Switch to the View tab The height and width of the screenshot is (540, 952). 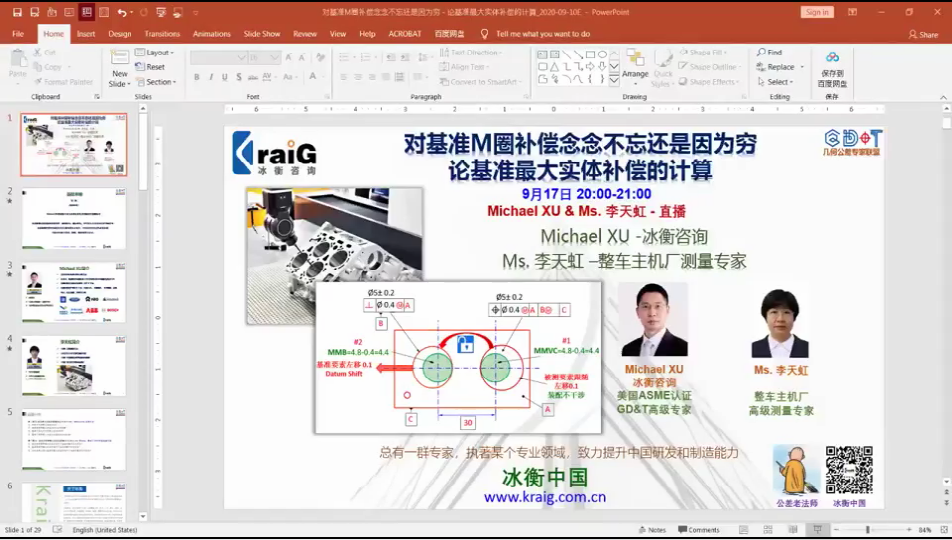click(x=338, y=34)
